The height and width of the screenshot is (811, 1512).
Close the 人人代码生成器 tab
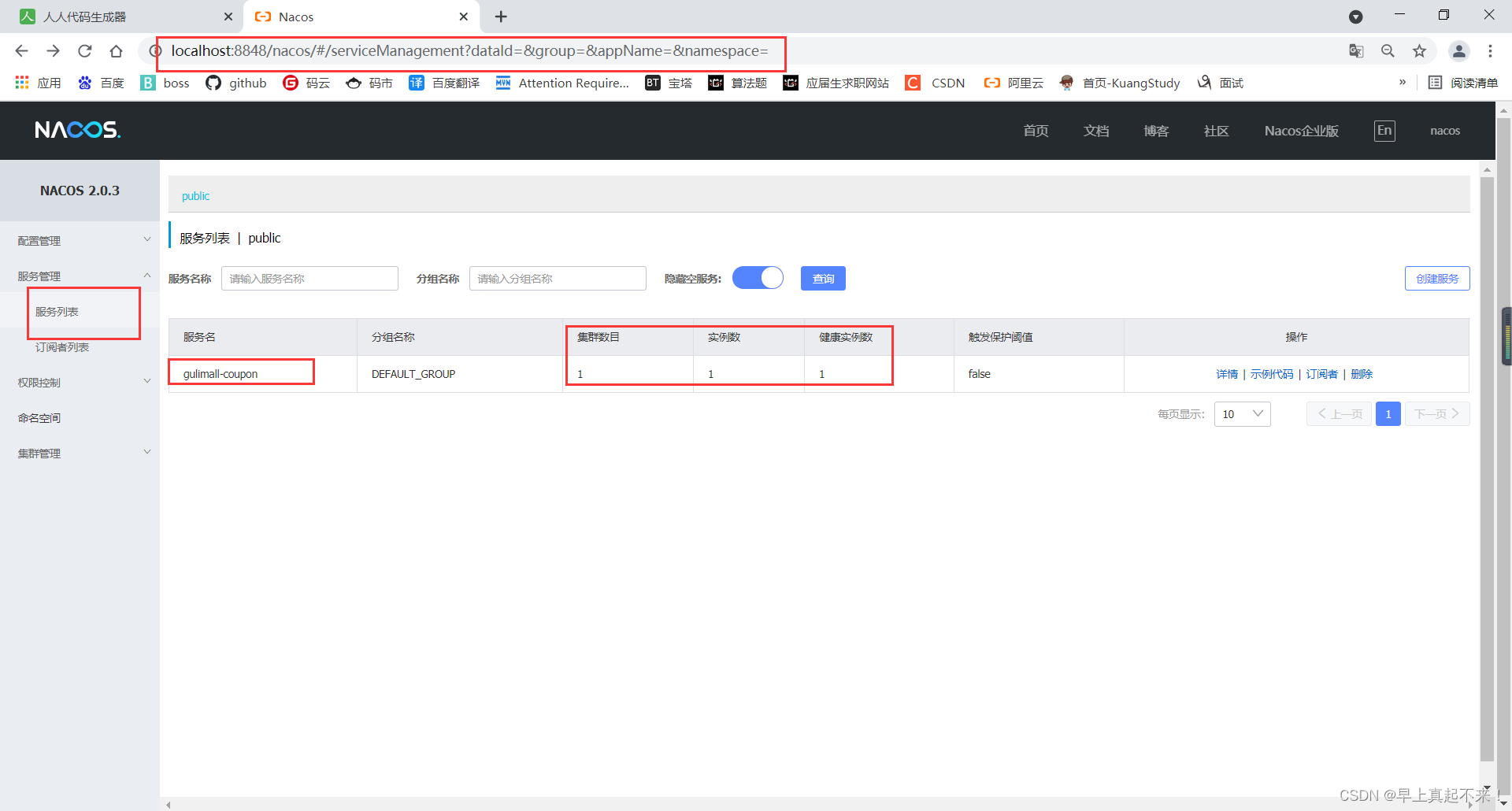(x=228, y=17)
